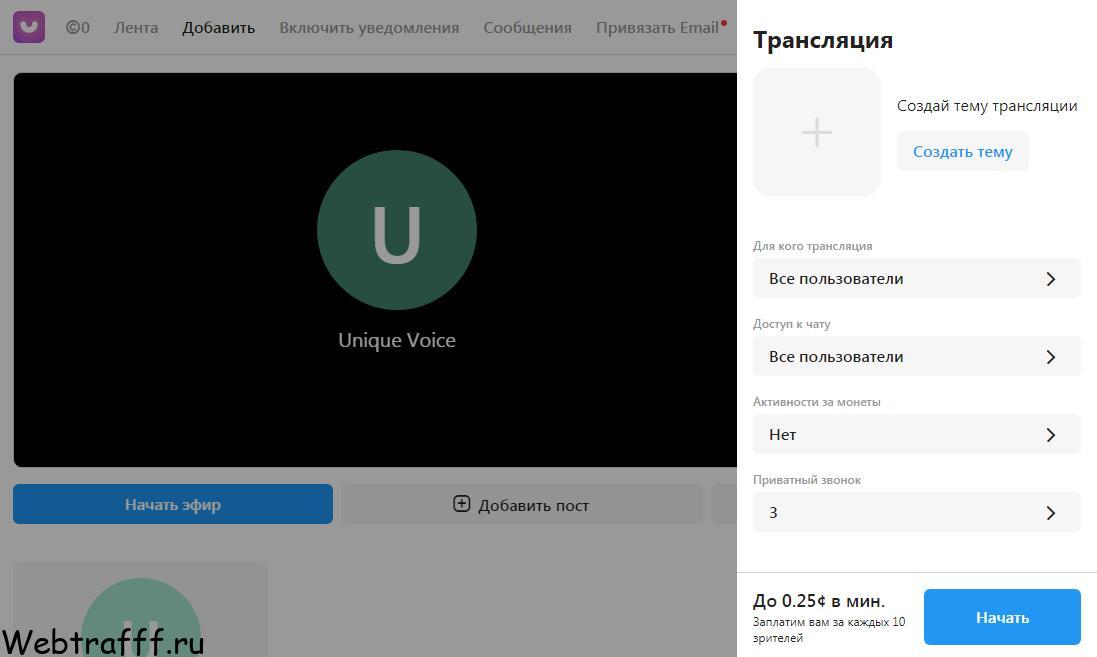The width and height of the screenshot is (1097, 657).
Task: Click the Добавить пост button
Action: (521, 504)
